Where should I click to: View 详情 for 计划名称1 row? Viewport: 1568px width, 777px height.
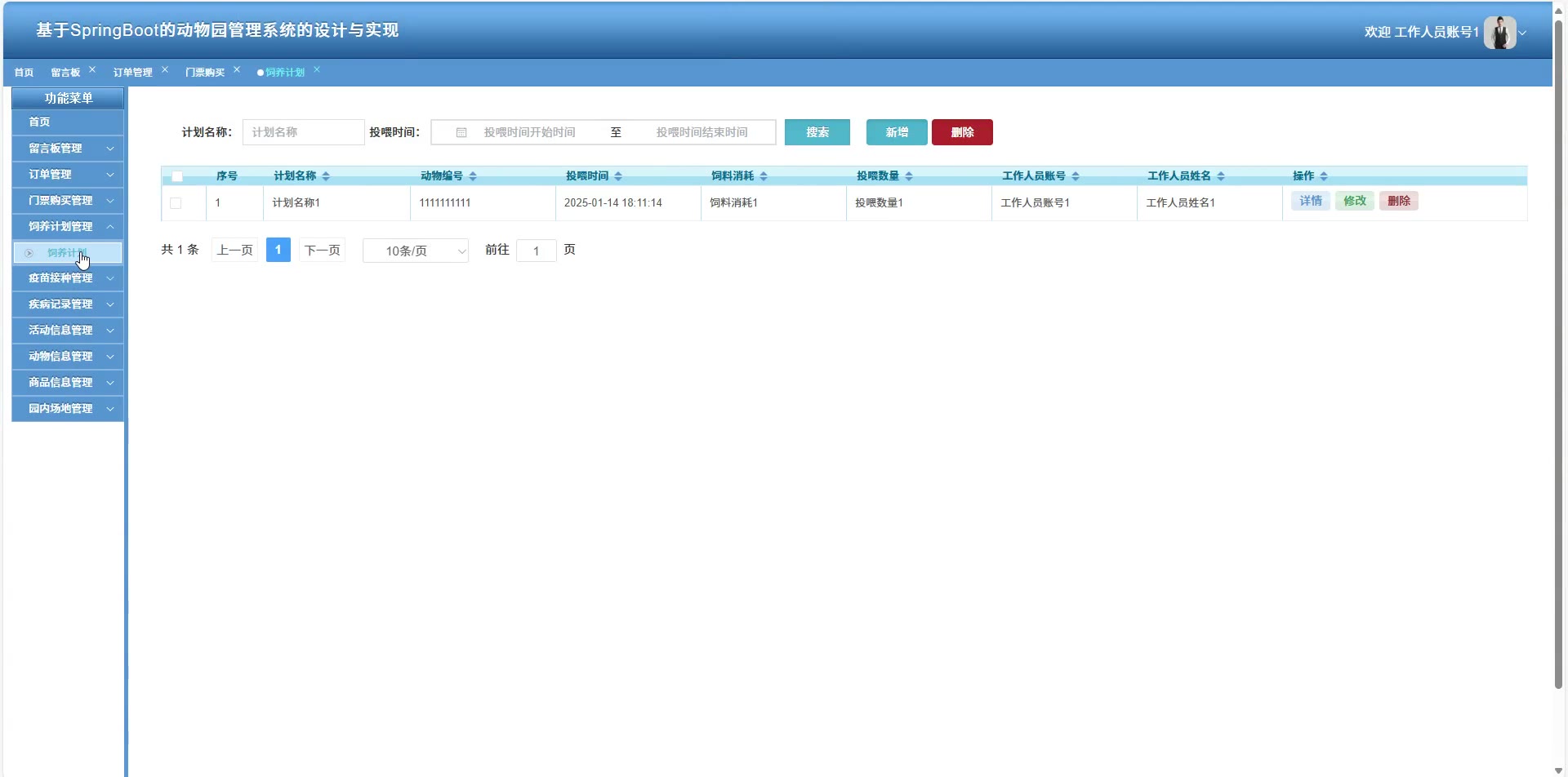point(1311,201)
